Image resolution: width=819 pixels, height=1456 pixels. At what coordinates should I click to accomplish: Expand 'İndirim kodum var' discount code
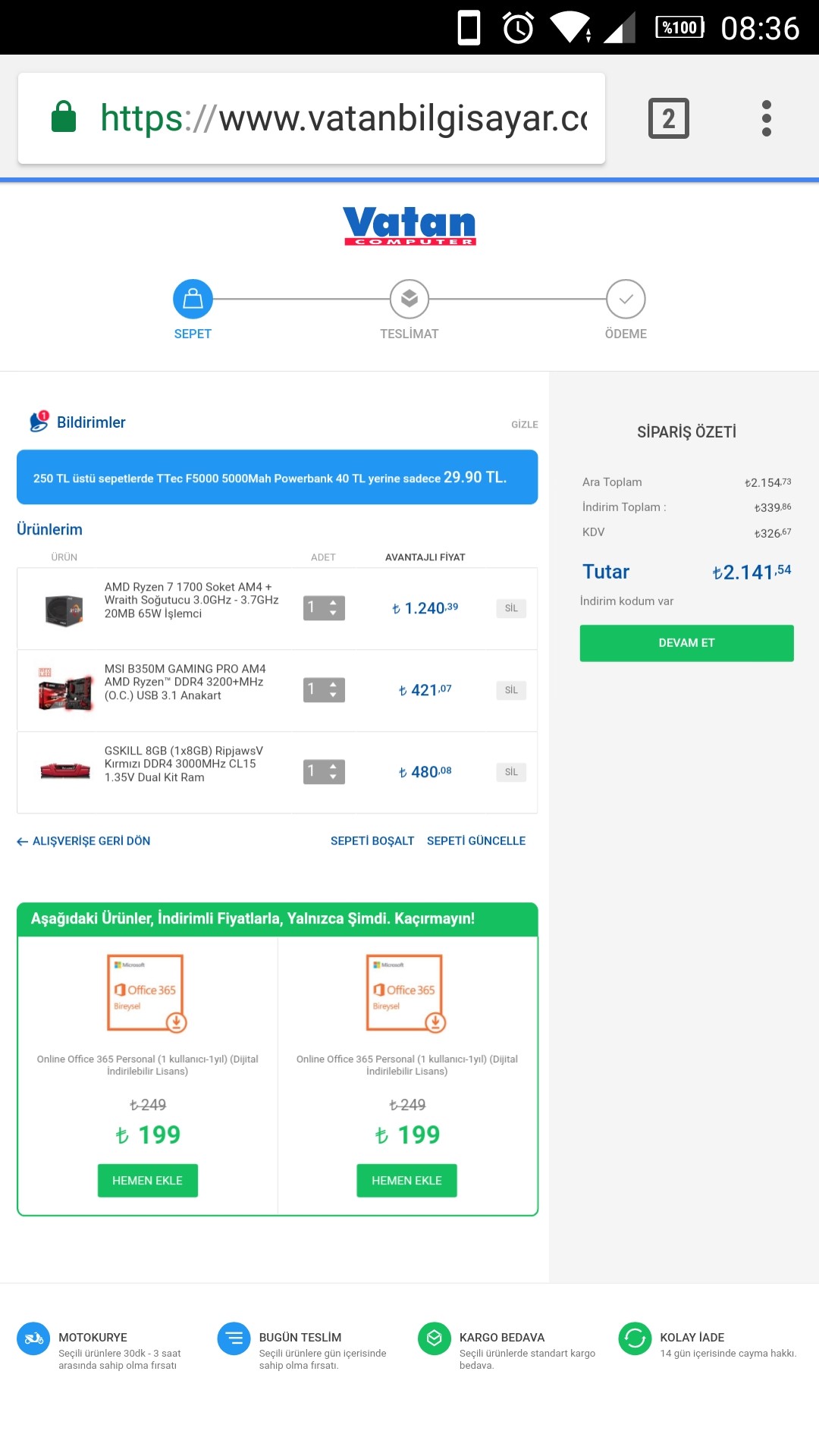click(x=626, y=601)
